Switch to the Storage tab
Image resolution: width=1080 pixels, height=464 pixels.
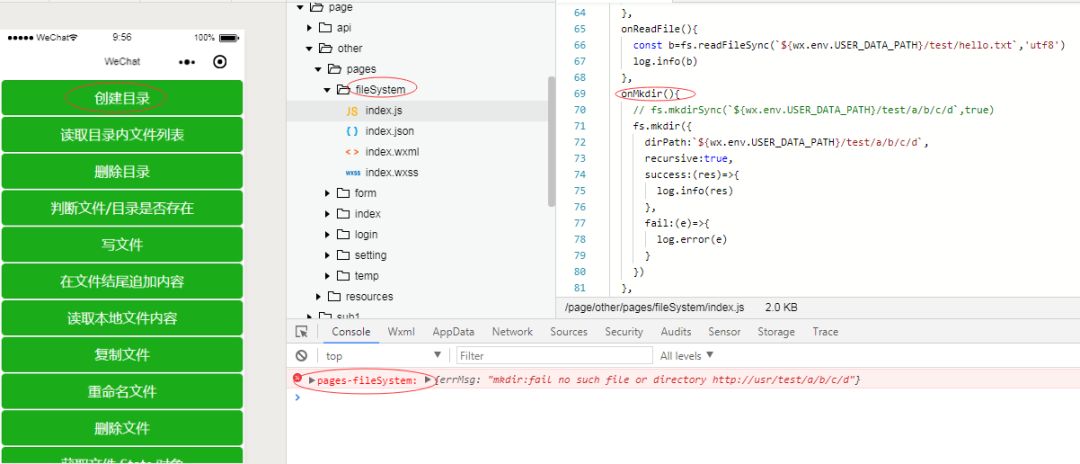(x=776, y=332)
